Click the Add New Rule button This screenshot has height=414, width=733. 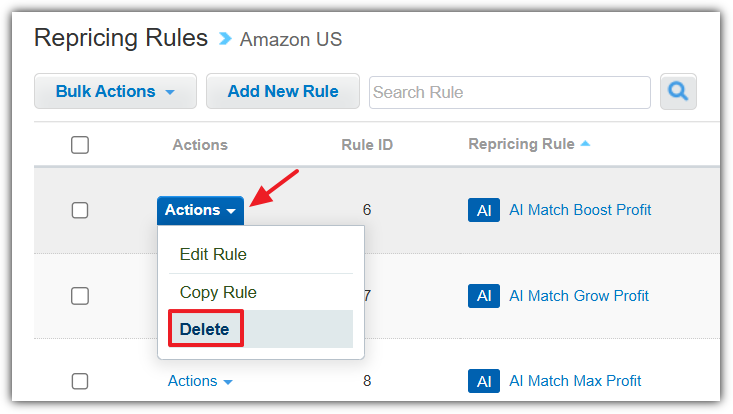pyautogui.click(x=283, y=91)
